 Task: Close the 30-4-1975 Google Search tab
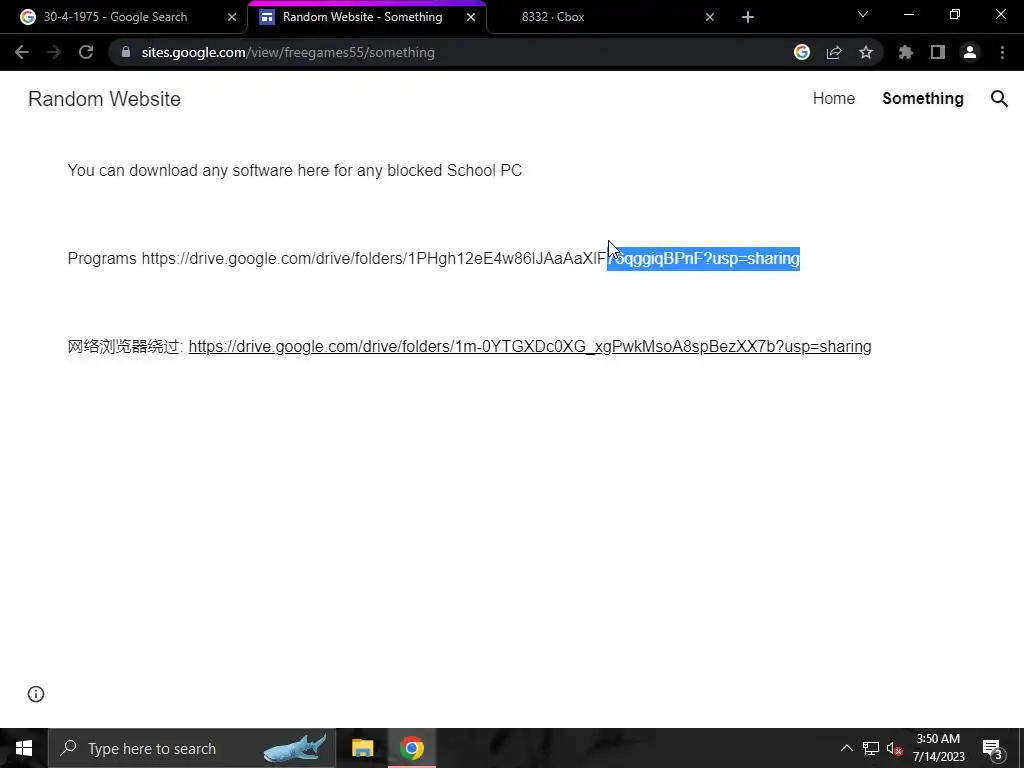[x=232, y=17]
